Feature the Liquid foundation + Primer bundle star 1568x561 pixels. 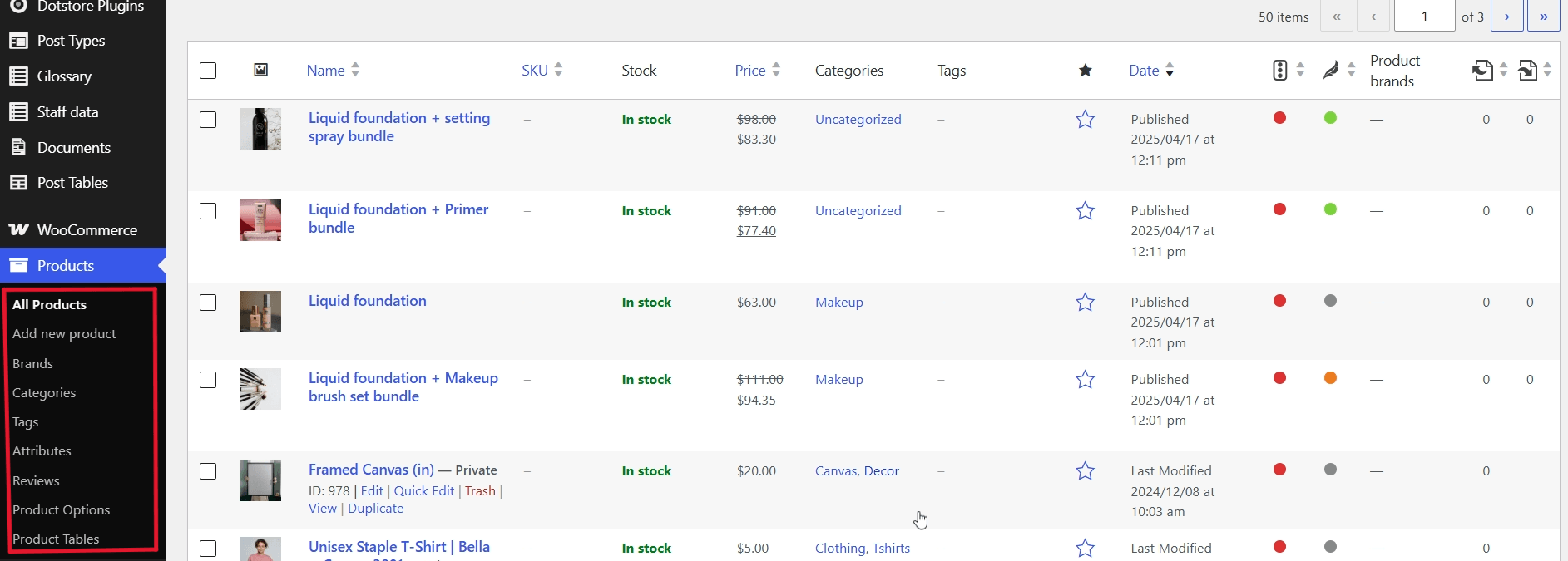(1085, 211)
